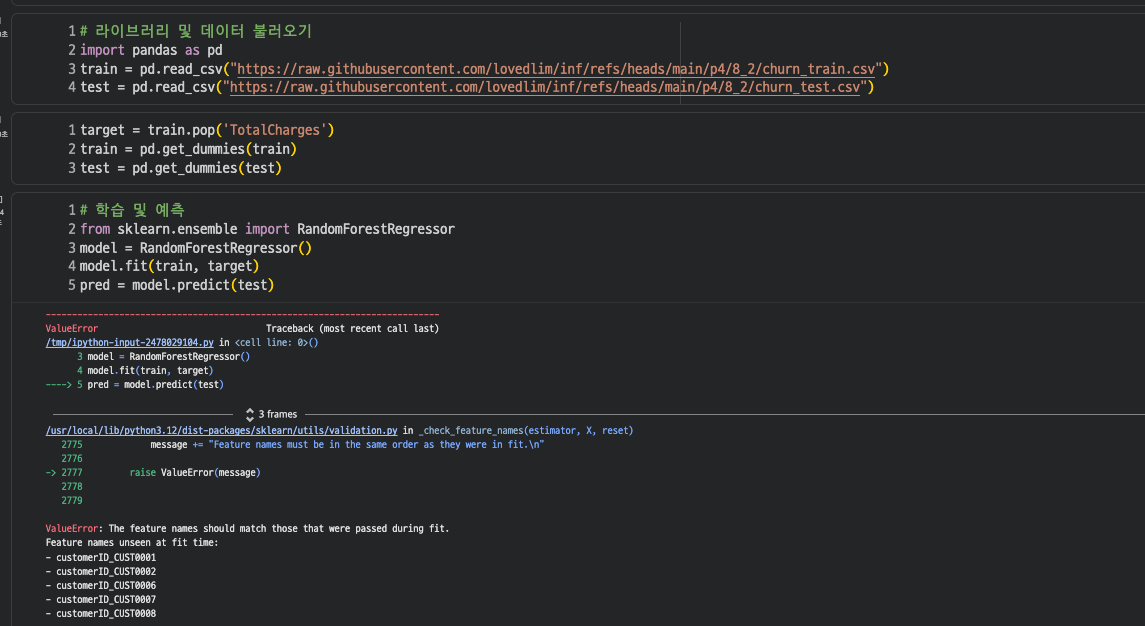This screenshot has height=626, width=1145.
Task: Click the comment "학습 및 예측"
Action: click(x=139, y=210)
